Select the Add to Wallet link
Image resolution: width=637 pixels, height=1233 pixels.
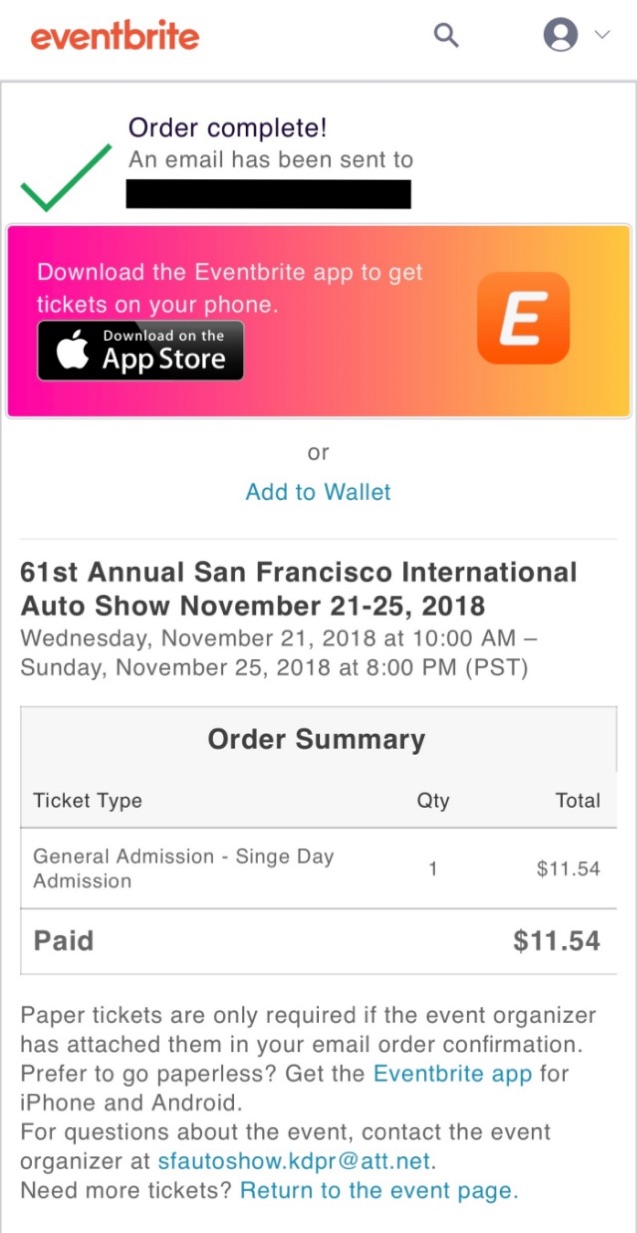coord(318,492)
